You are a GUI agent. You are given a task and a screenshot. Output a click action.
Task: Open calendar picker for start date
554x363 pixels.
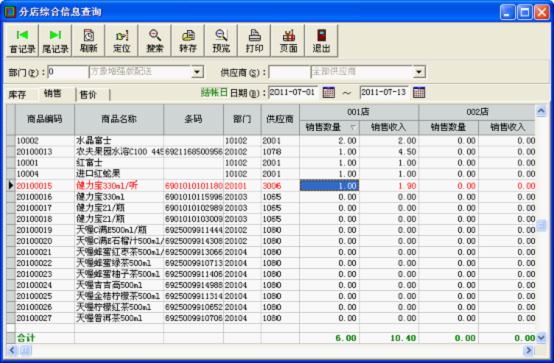tap(329, 93)
